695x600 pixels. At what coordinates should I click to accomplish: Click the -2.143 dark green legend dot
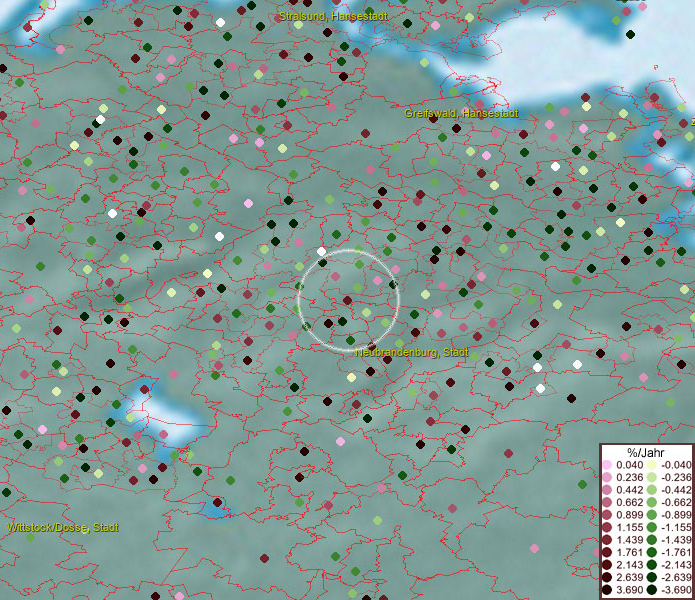(x=652, y=565)
